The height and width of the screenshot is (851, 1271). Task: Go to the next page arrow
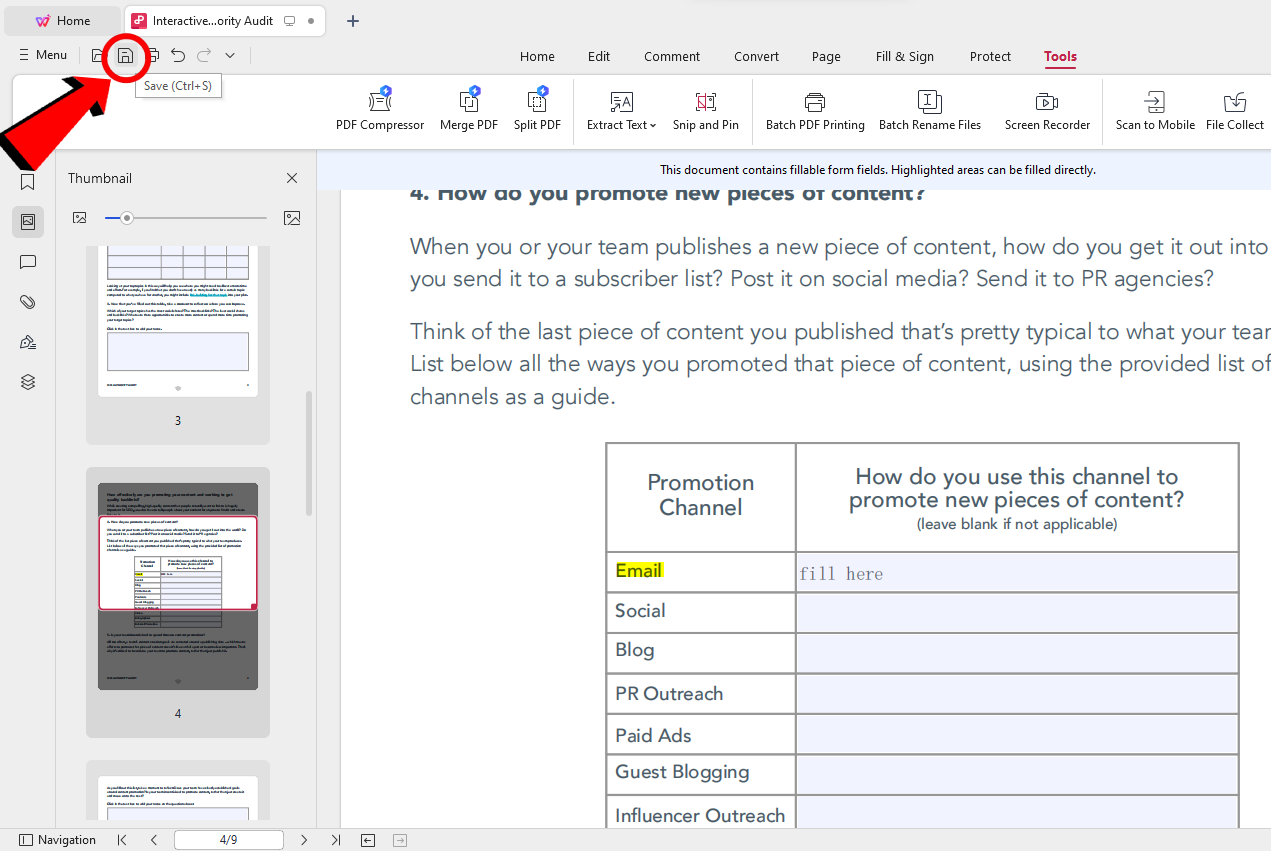point(304,840)
